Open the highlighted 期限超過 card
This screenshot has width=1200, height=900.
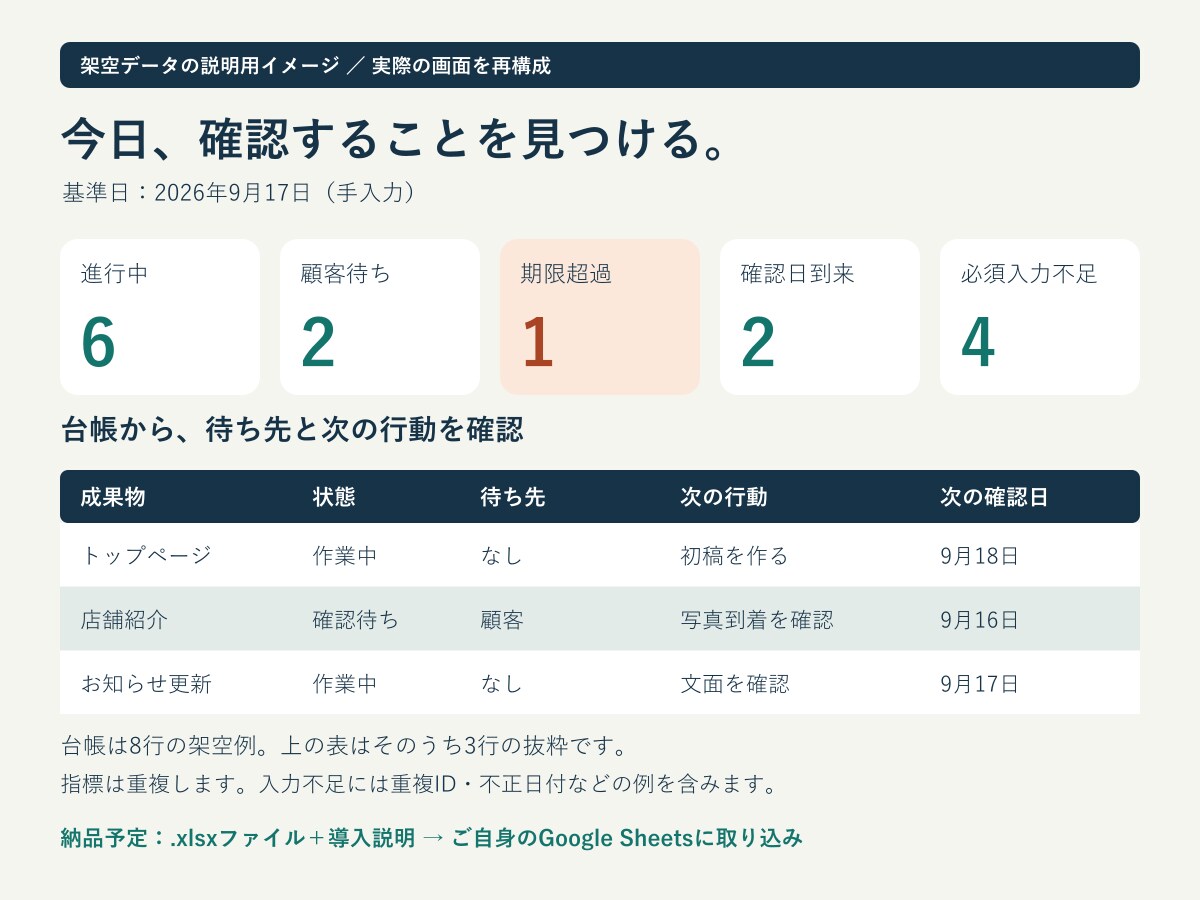600,317
